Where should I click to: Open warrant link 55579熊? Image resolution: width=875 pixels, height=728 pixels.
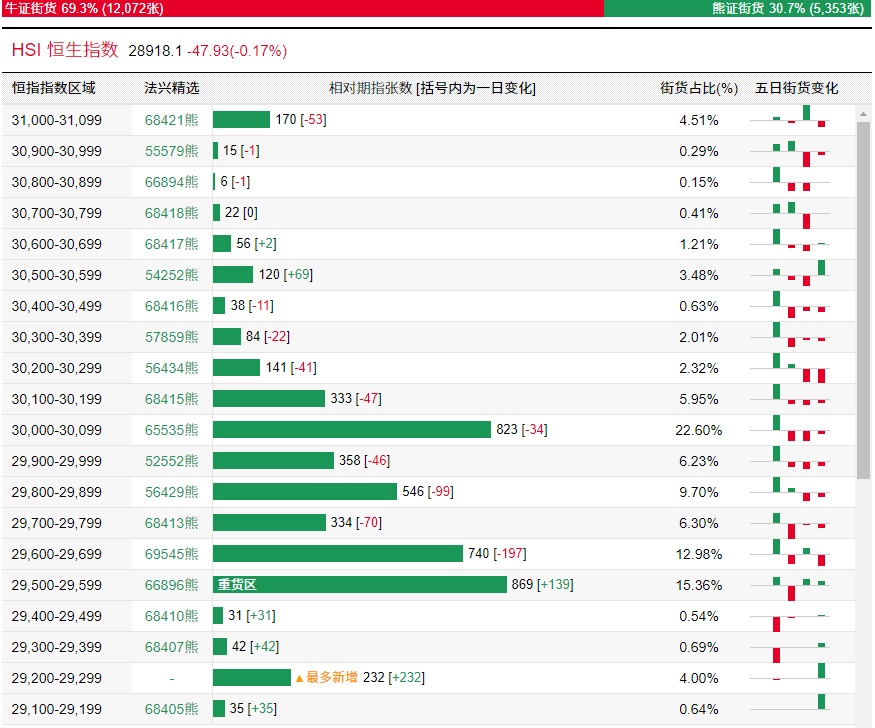[171, 151]
